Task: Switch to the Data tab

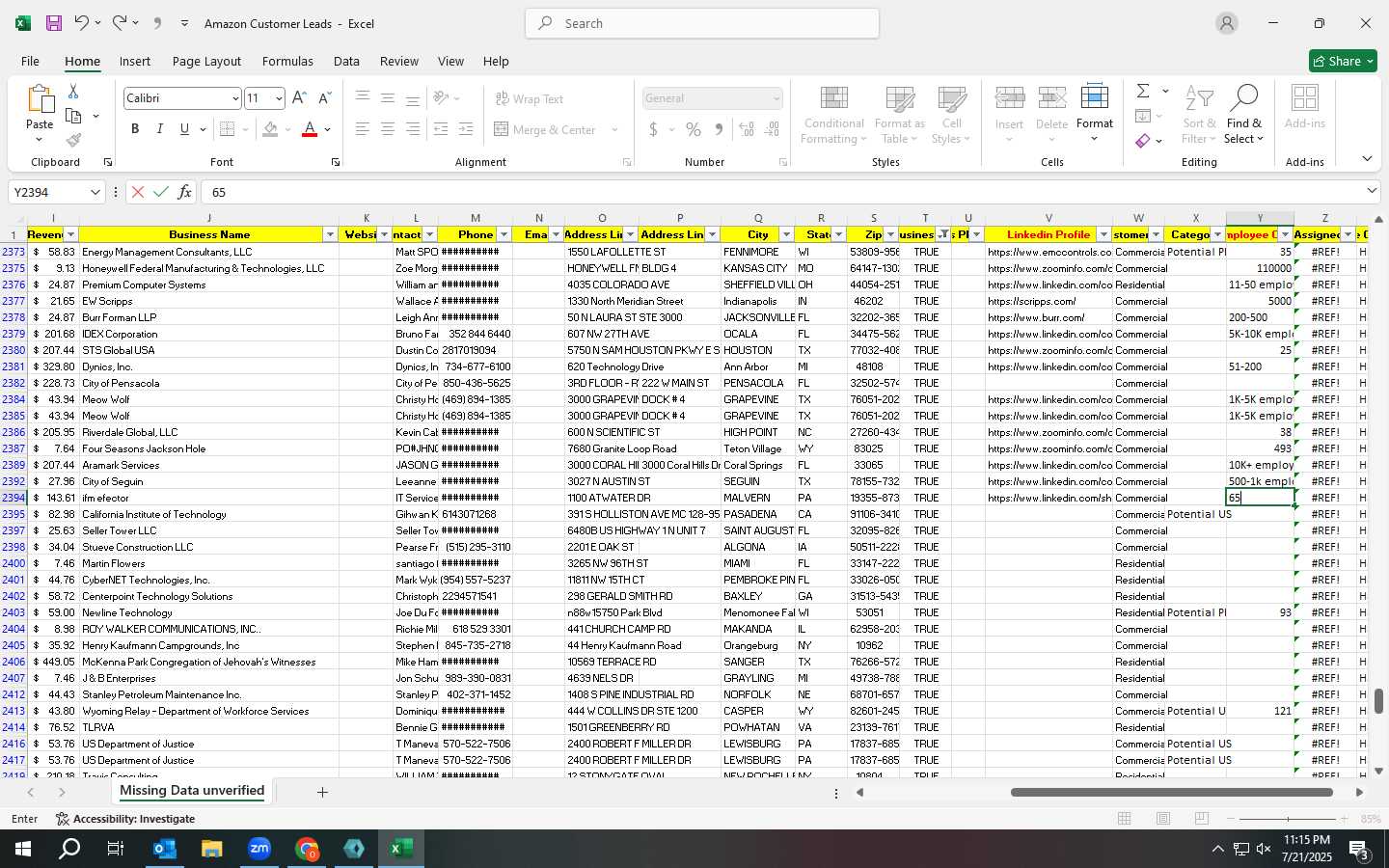Action: pyautogui.click(x=346, y=61)
